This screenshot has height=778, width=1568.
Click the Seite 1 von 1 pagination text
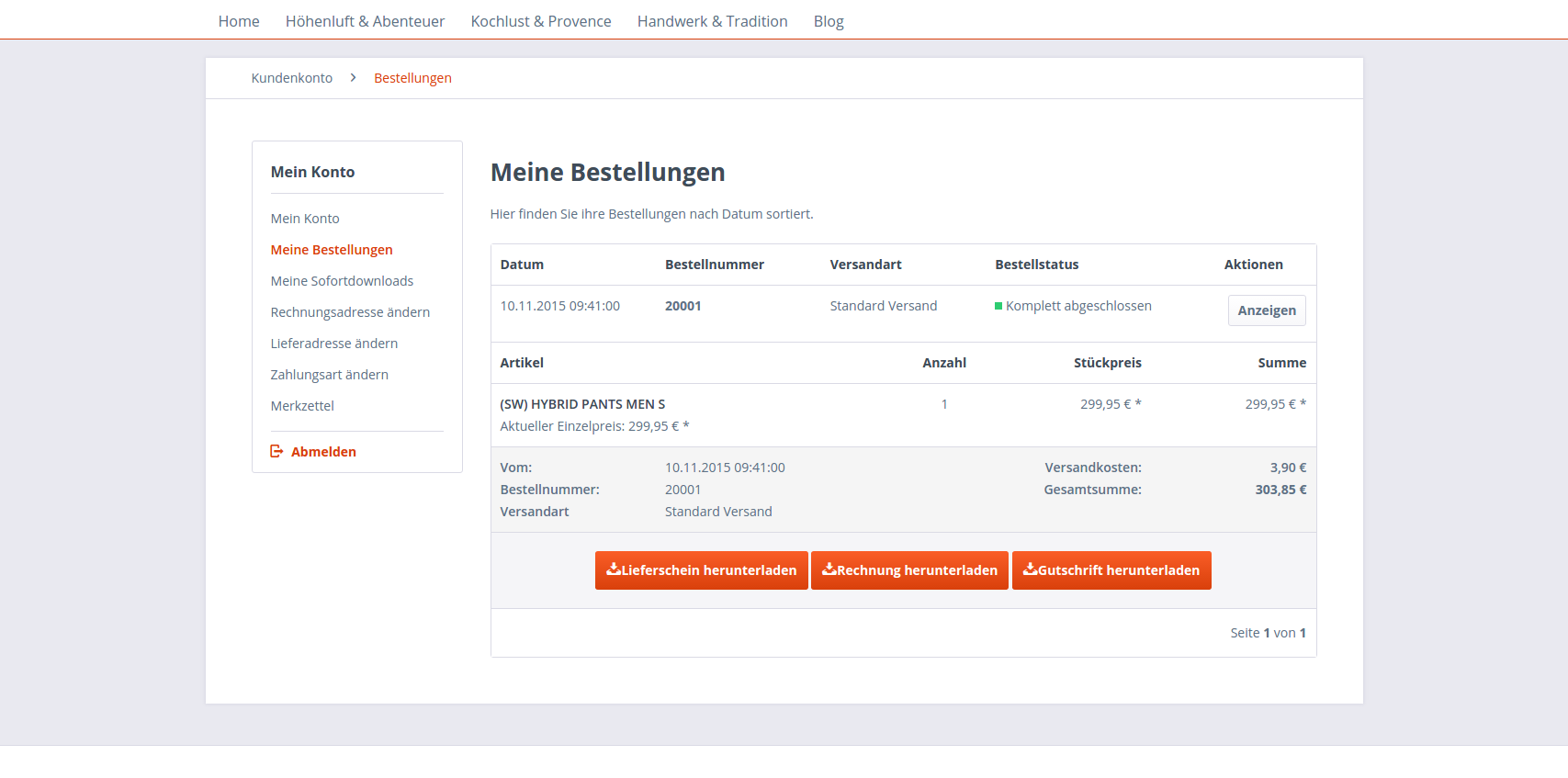(1268, 633)
